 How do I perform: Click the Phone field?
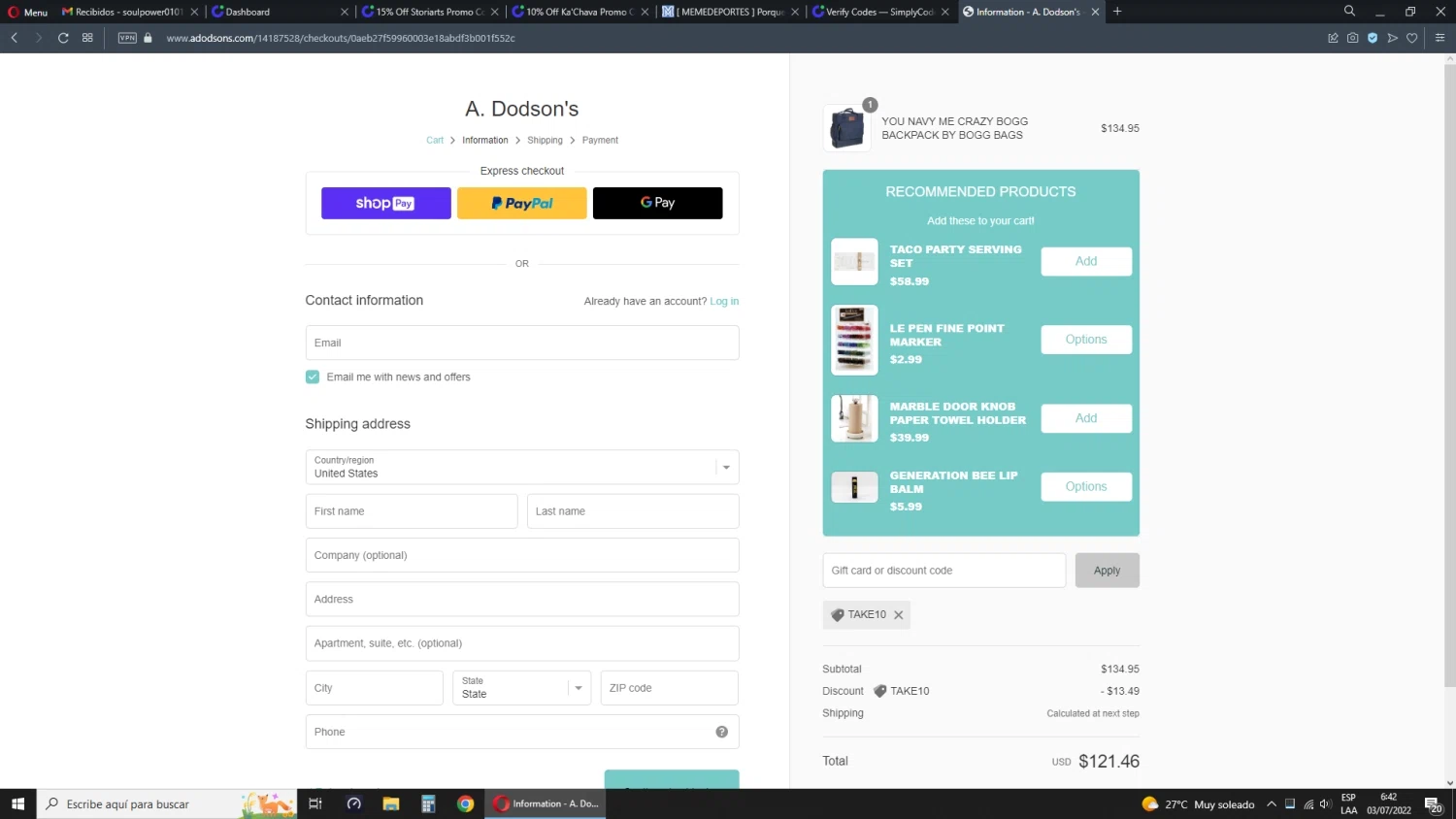coord(522,732)
